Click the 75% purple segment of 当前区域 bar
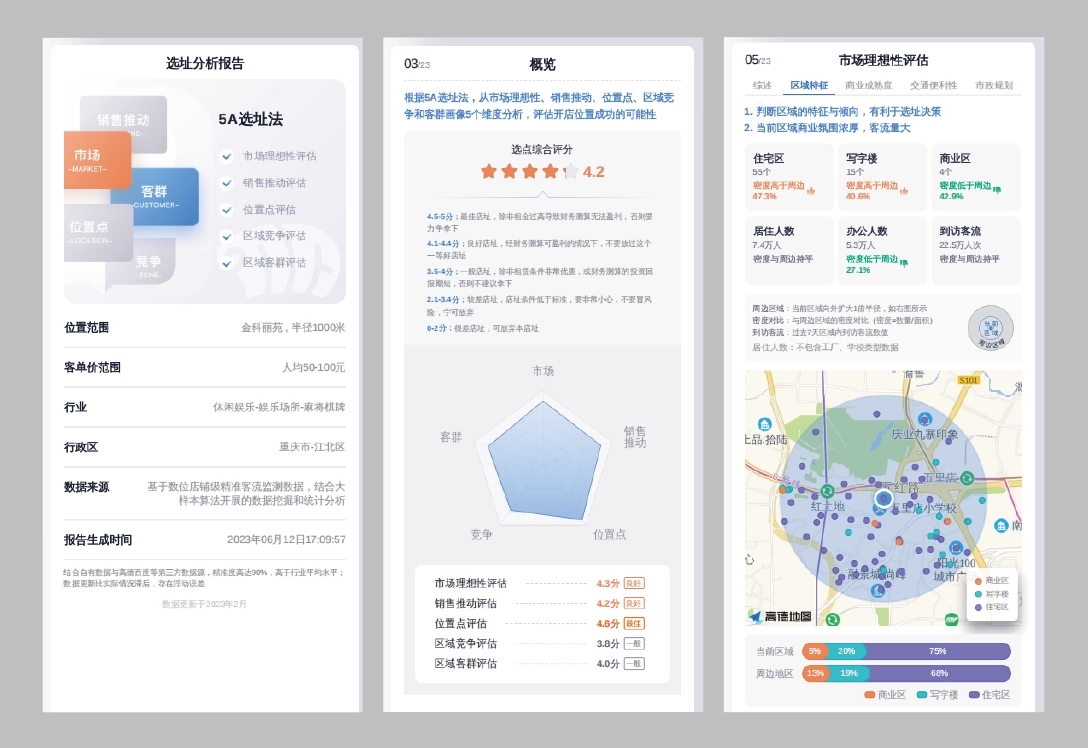This screenshot has height=748, width=1088. tap(937, 651)
